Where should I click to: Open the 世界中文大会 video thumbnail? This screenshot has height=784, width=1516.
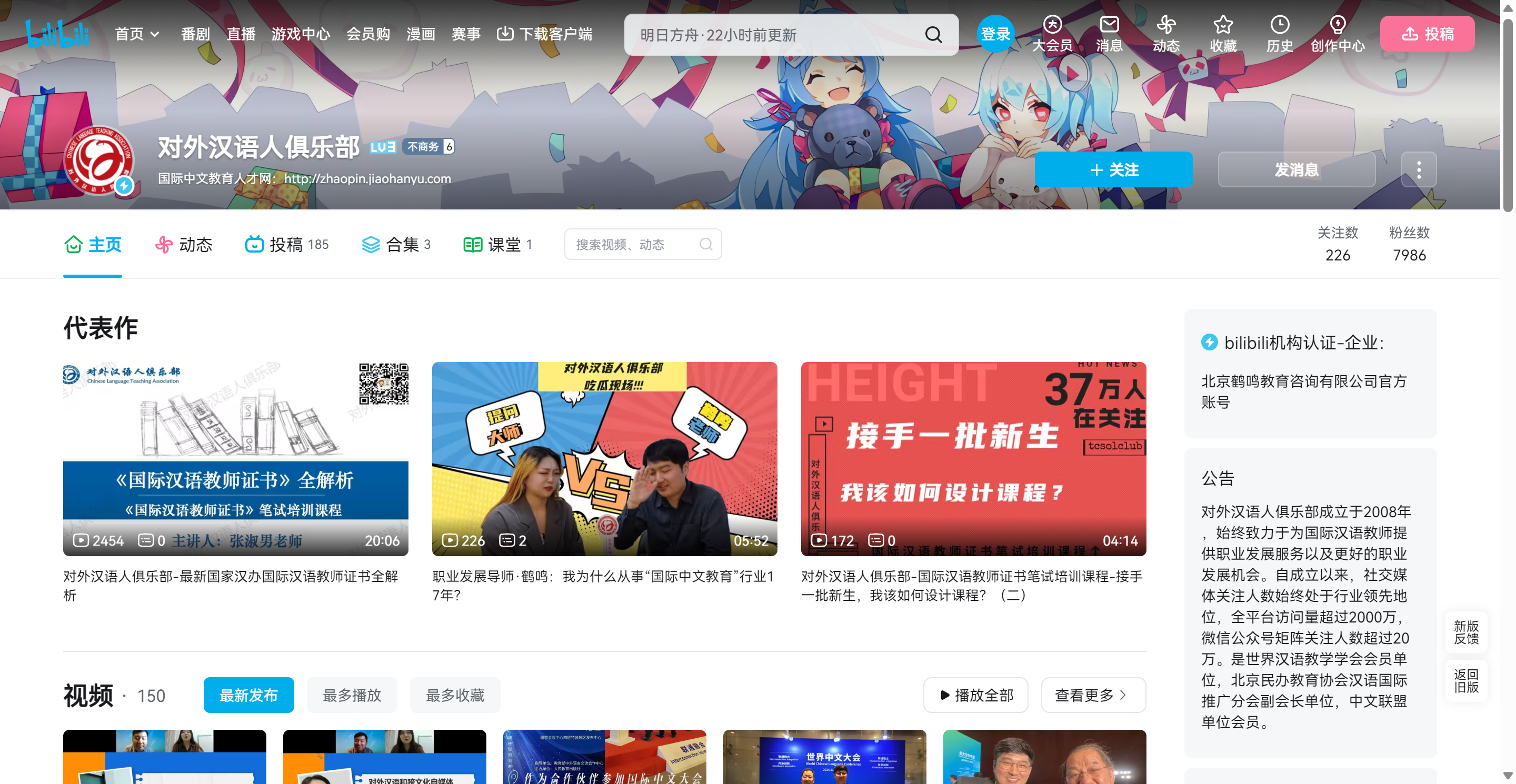coord(824,757)
